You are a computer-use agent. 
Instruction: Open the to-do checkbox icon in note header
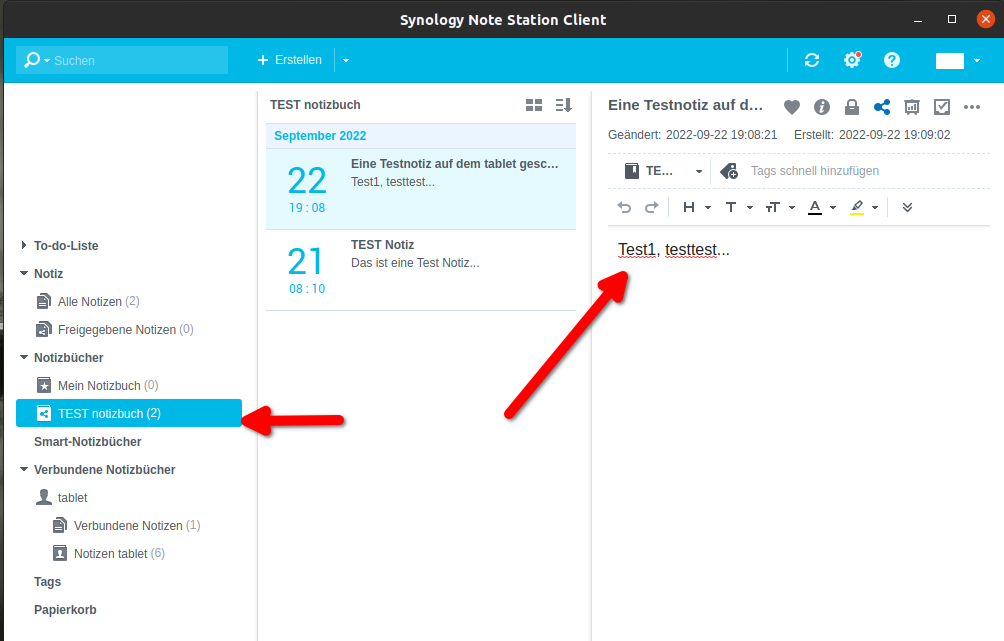942,107
